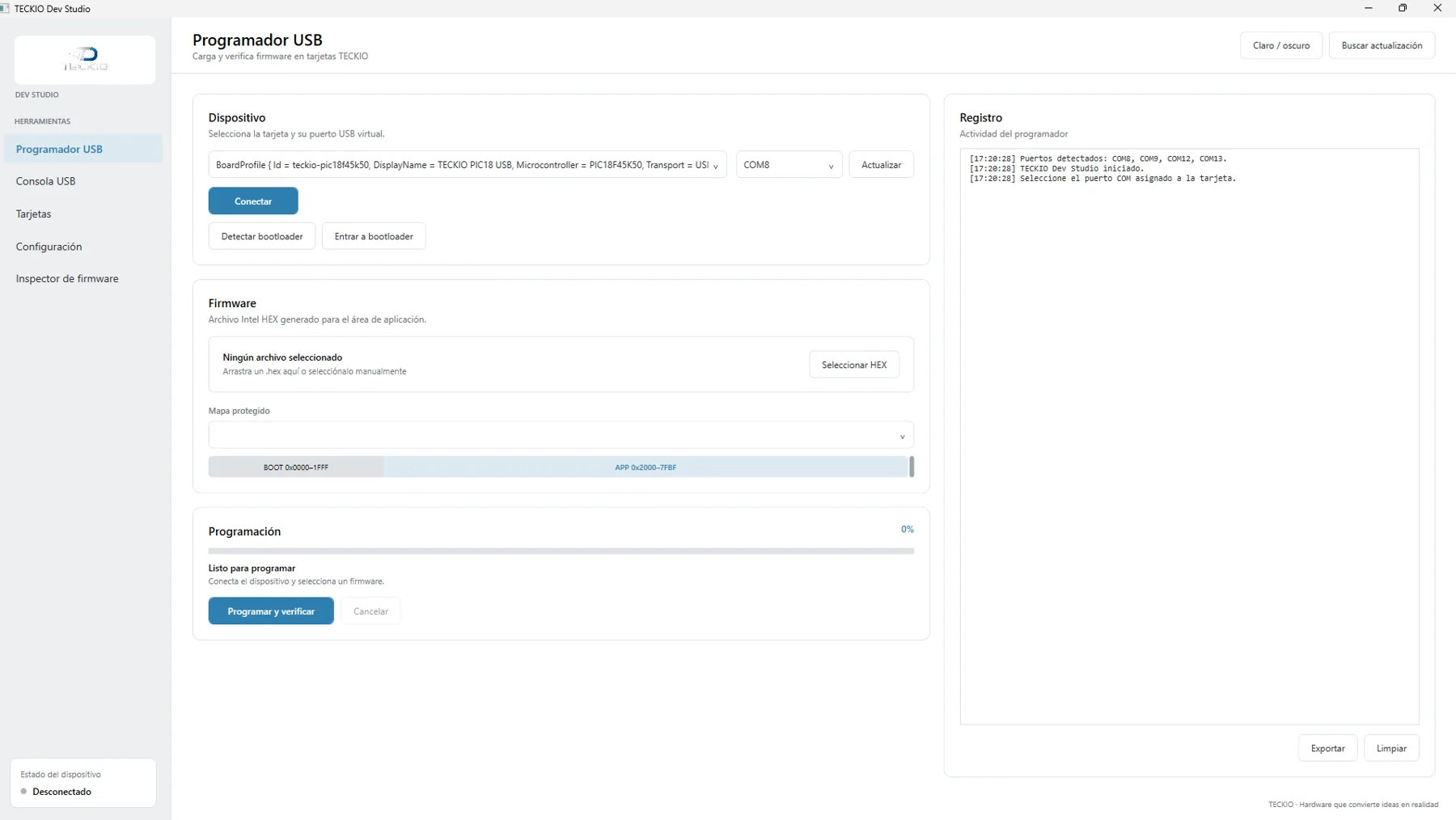Go to the Tarjetas section
The image size is (1456, 820).
(x=83, y=213)
